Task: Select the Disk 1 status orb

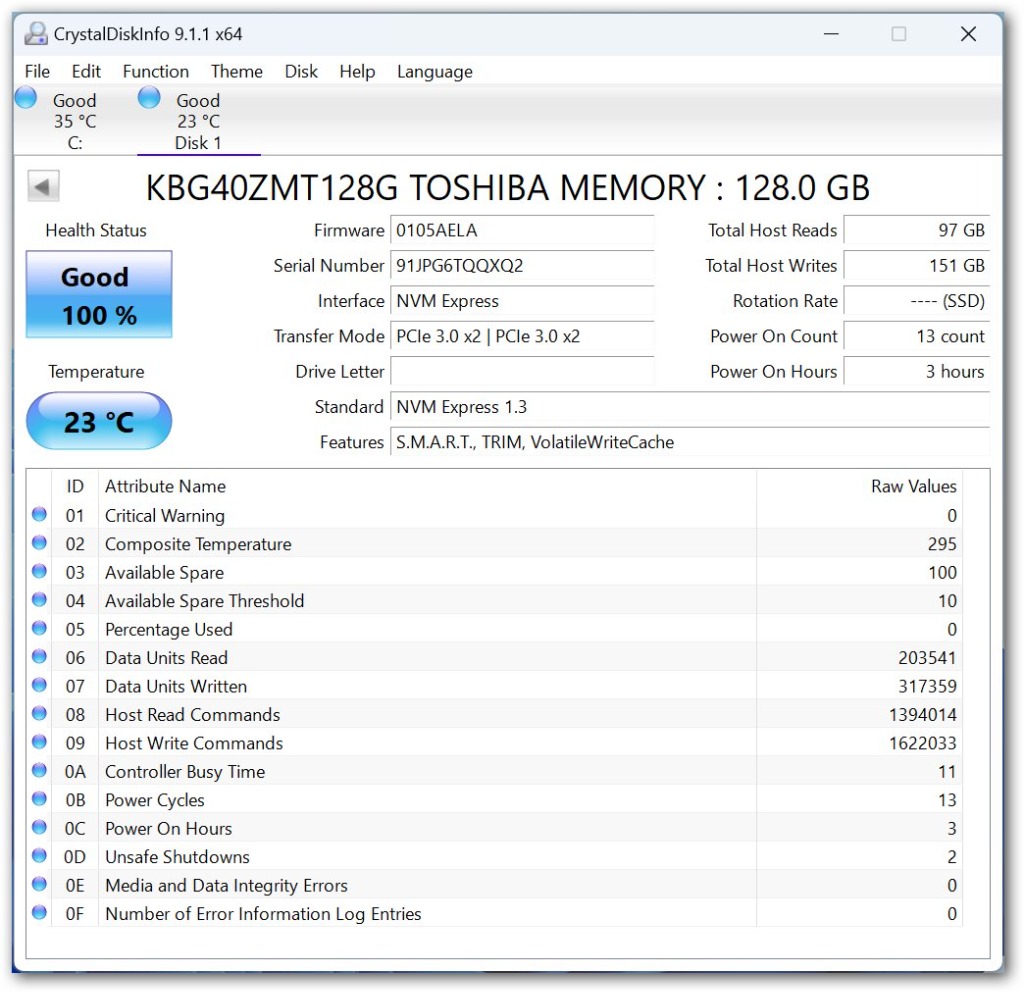Action: pos(149,97)
